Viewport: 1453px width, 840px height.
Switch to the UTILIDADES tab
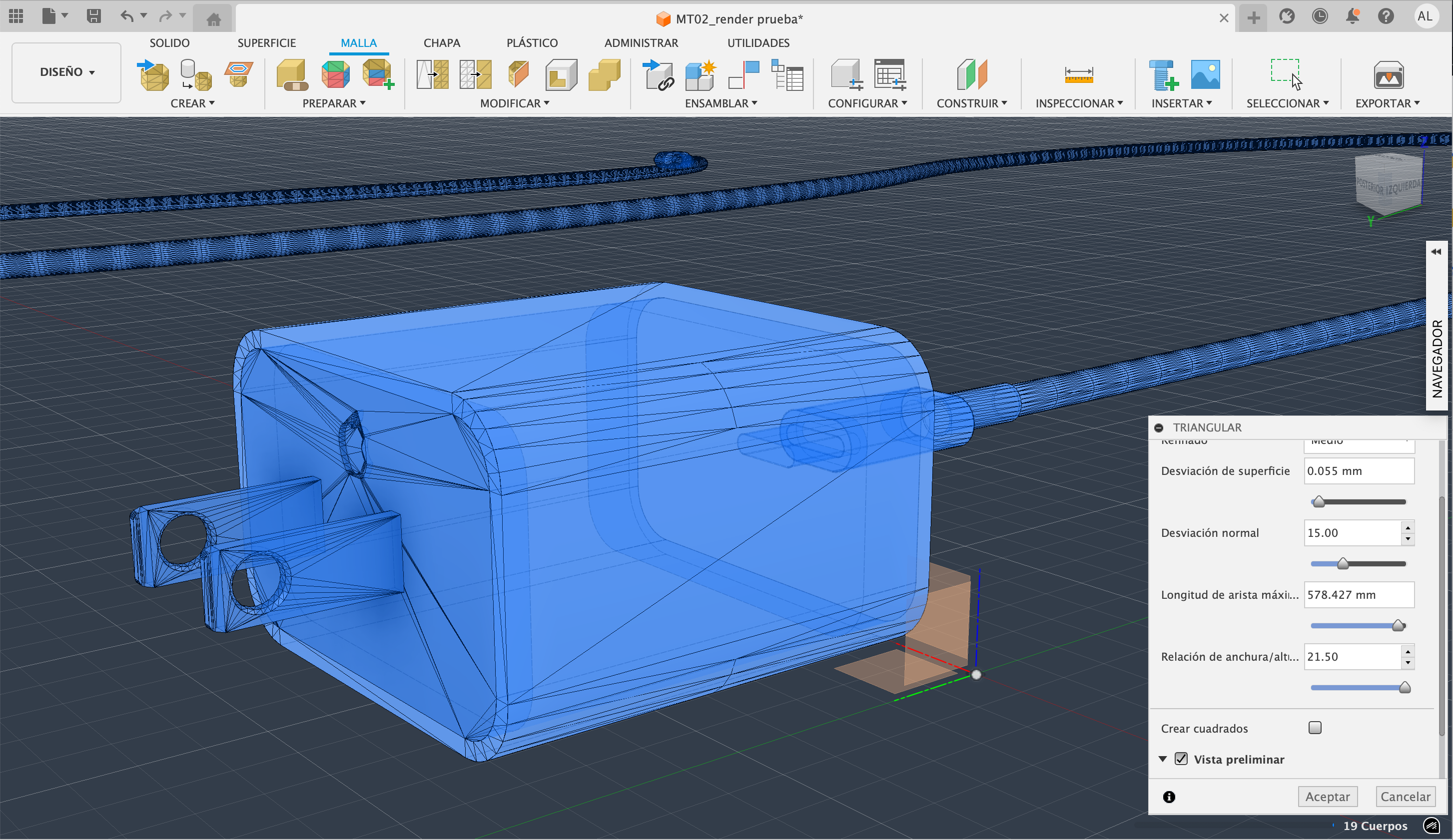(757, 42)
